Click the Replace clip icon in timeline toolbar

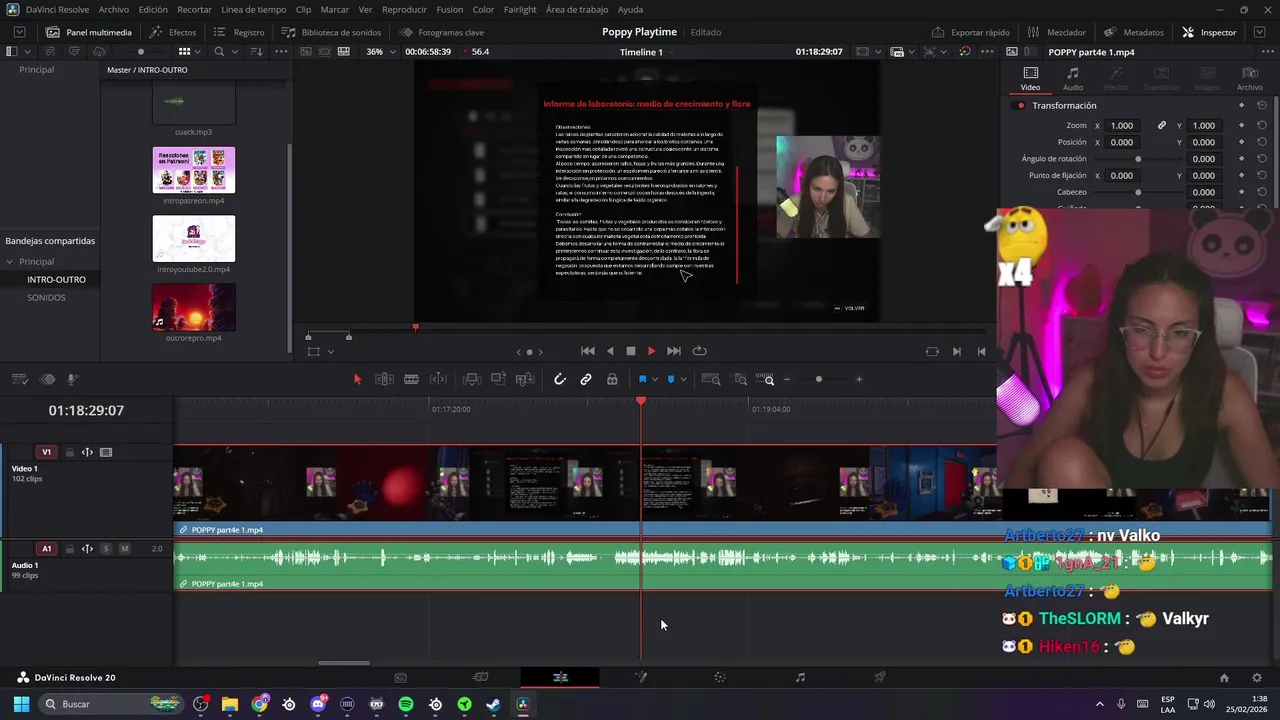[x=525, y=379]
